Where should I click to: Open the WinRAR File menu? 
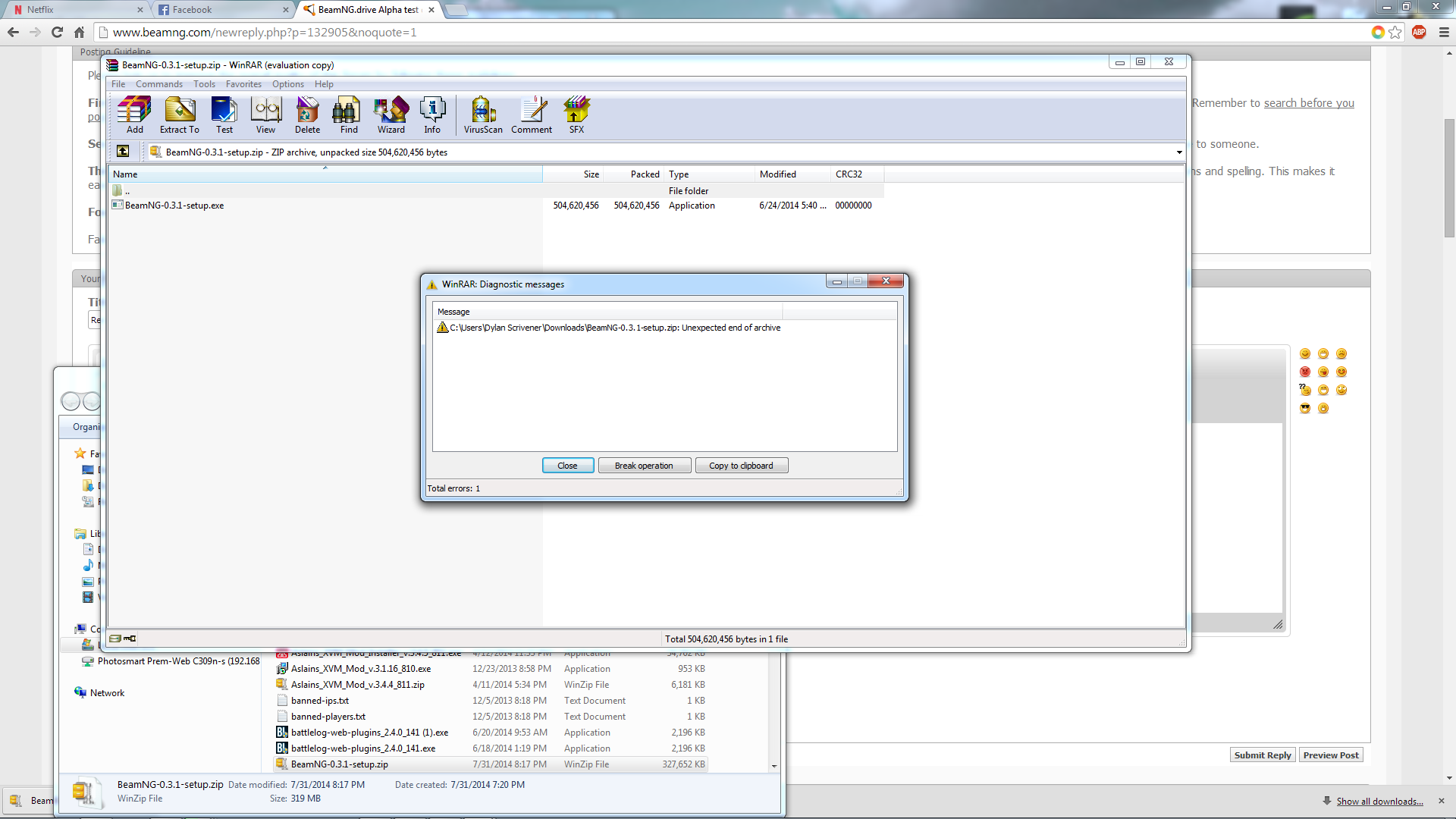118,84
